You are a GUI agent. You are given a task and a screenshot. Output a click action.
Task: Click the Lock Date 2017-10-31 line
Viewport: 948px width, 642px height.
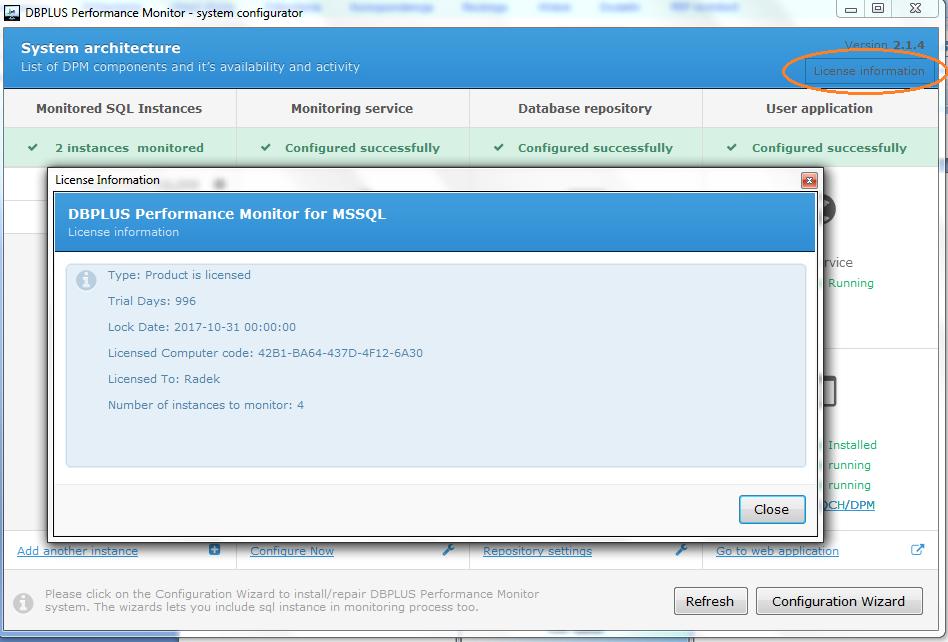(x=202, y=327)
